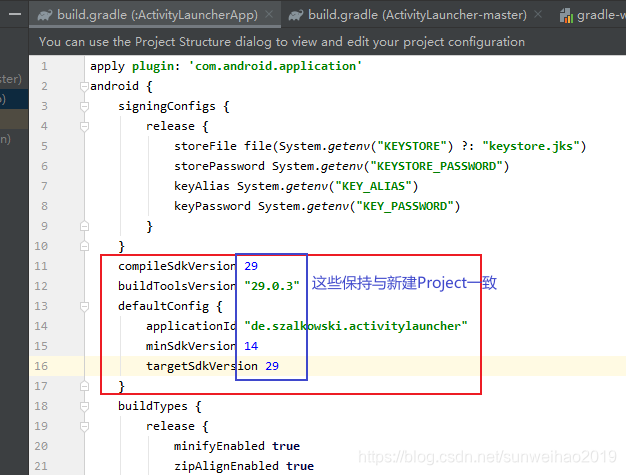
Task: Click the 'com.android.application' string on line 1
Action: [x=275, y=66]
